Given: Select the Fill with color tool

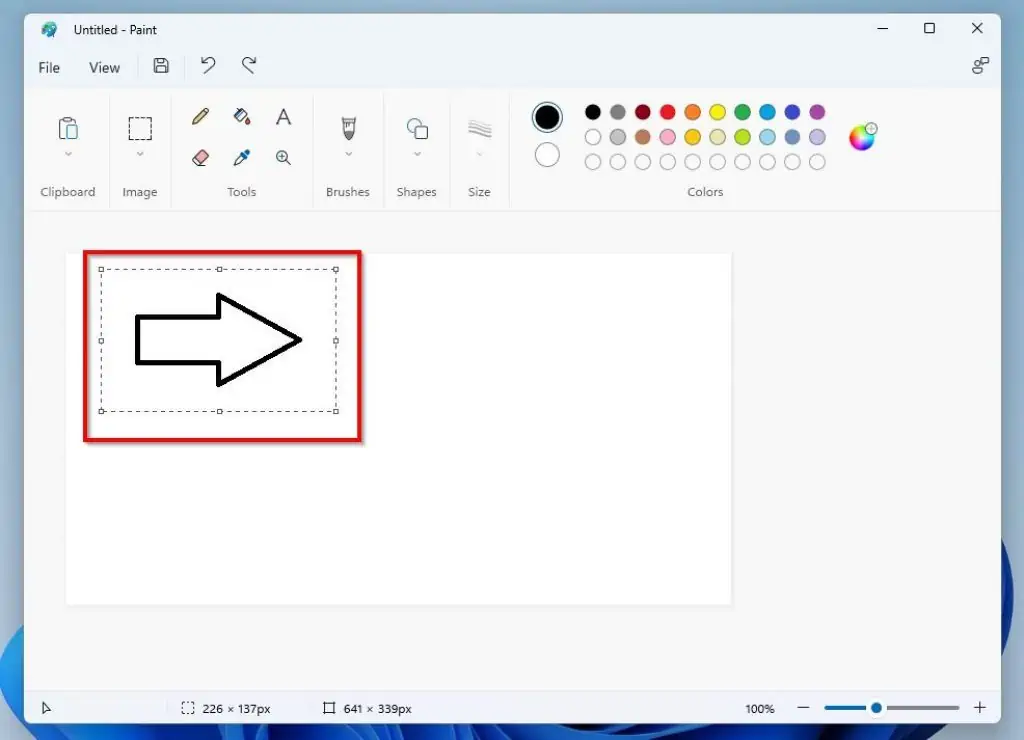Looking at the screenshot, I should [241, 117].
